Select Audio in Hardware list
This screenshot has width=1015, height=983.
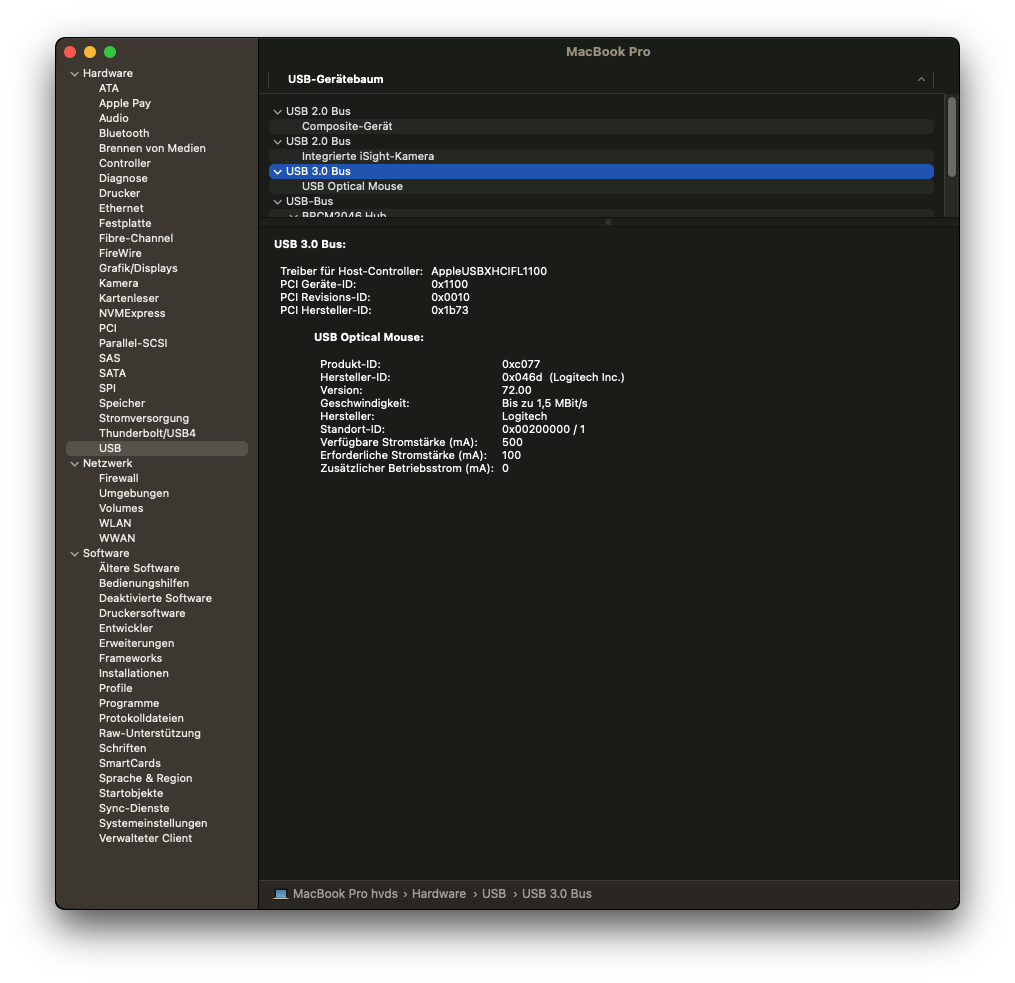point(113,118)
